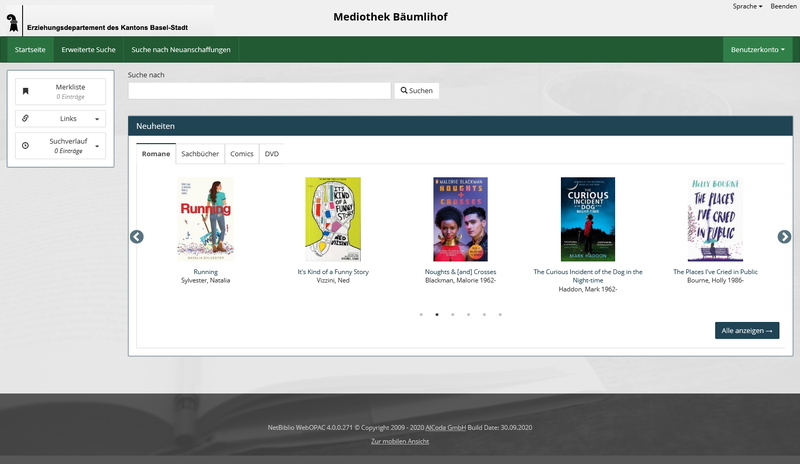Open The Places I've Cried in Public cover
Image resolution: width=800 pixels, height=464 pixels.
pyautogui.click(x=715, y=219)
